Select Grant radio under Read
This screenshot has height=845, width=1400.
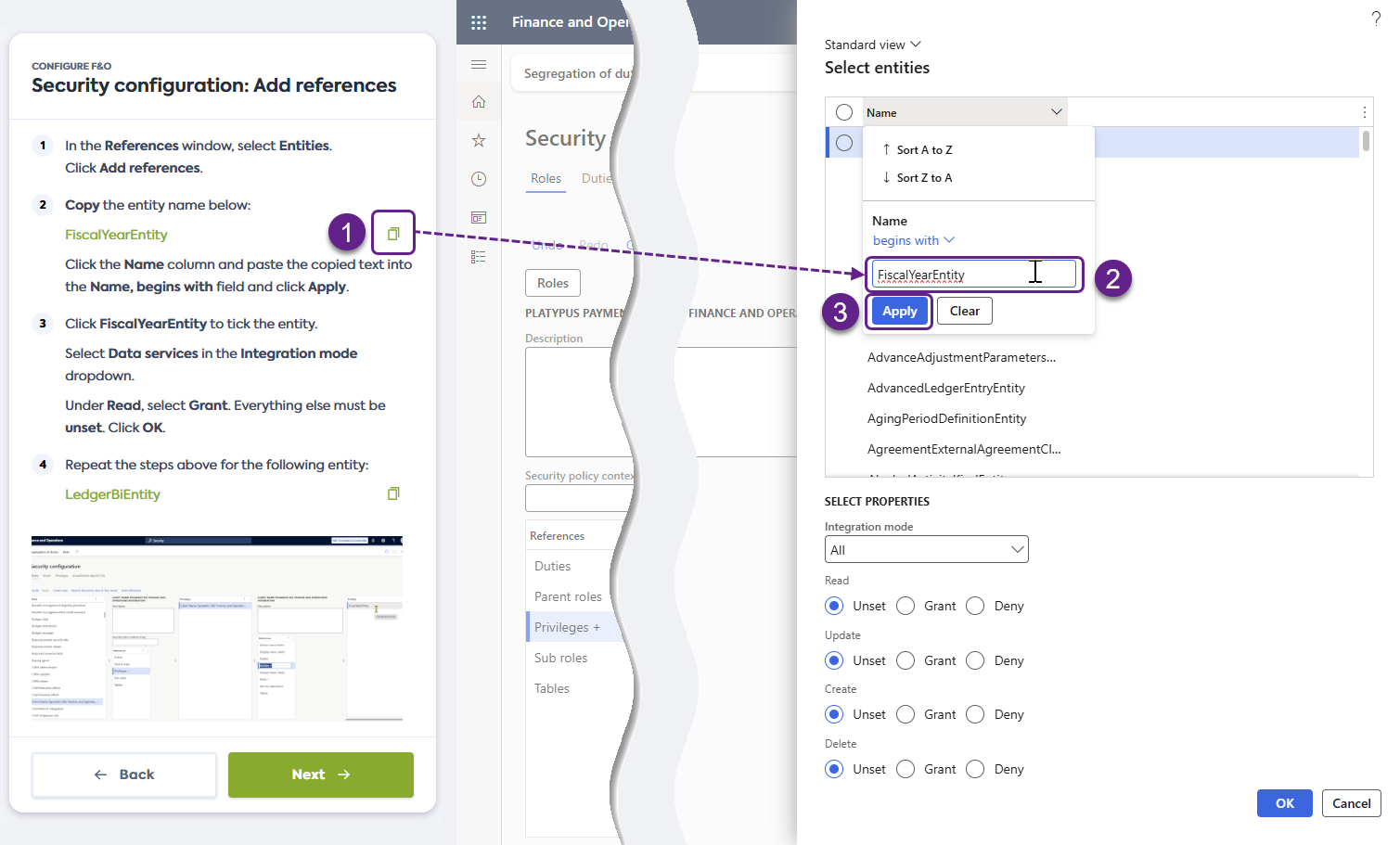(906, 606)
